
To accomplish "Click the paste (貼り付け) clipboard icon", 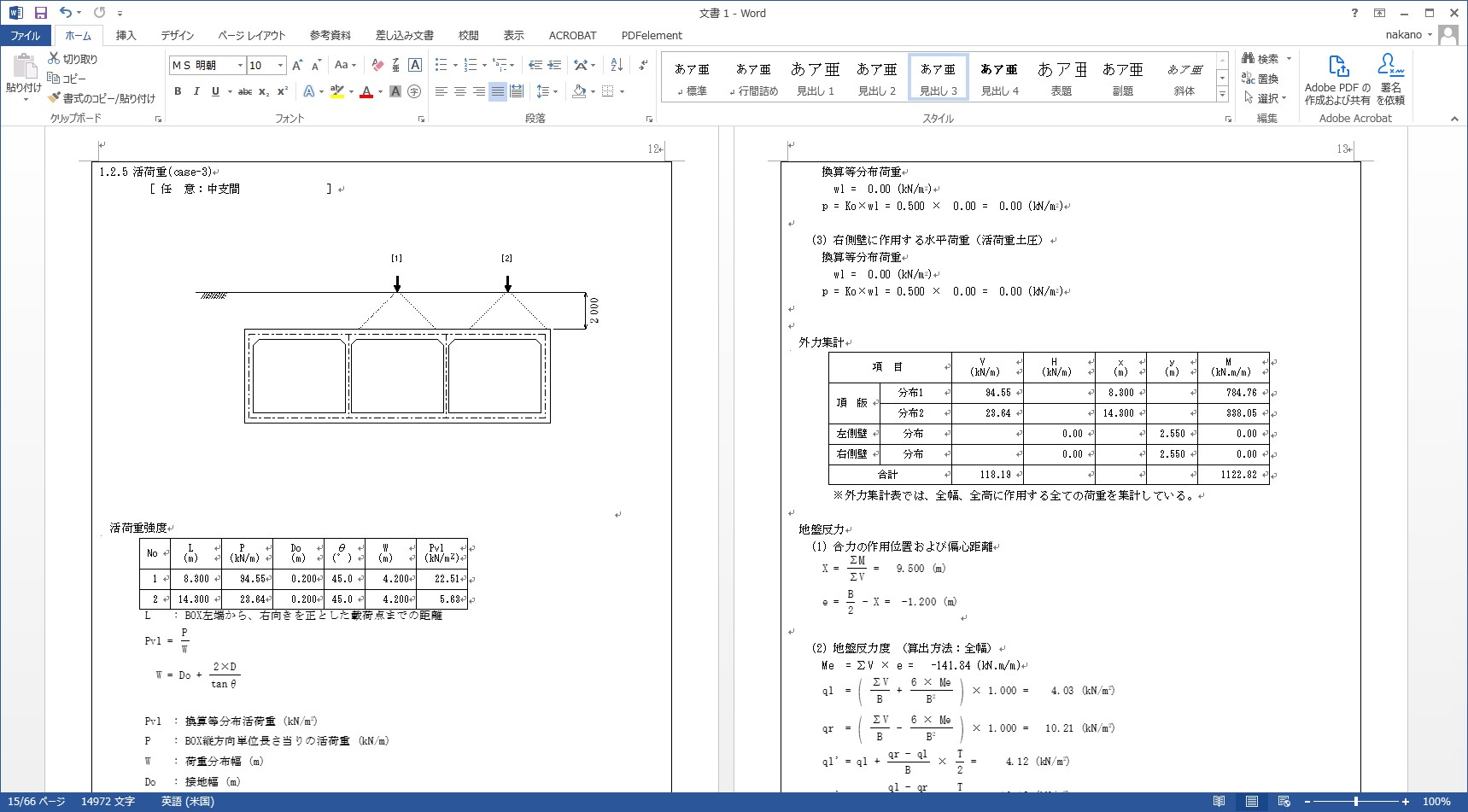I will [x=24, y=67].
